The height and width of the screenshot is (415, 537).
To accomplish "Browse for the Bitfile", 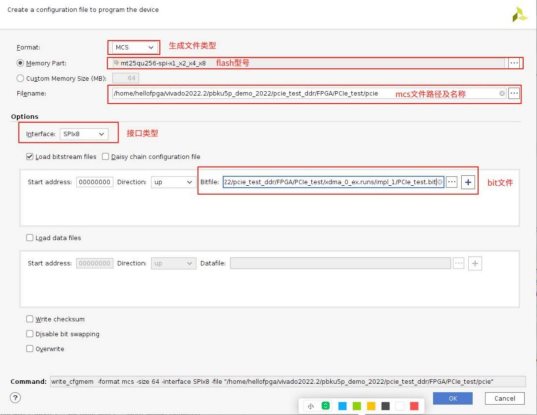I will pos(452,182).
